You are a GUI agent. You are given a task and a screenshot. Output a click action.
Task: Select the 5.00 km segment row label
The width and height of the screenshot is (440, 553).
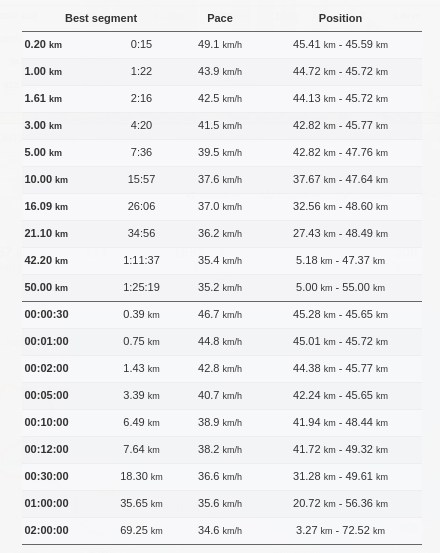click(x=43, y=152)
